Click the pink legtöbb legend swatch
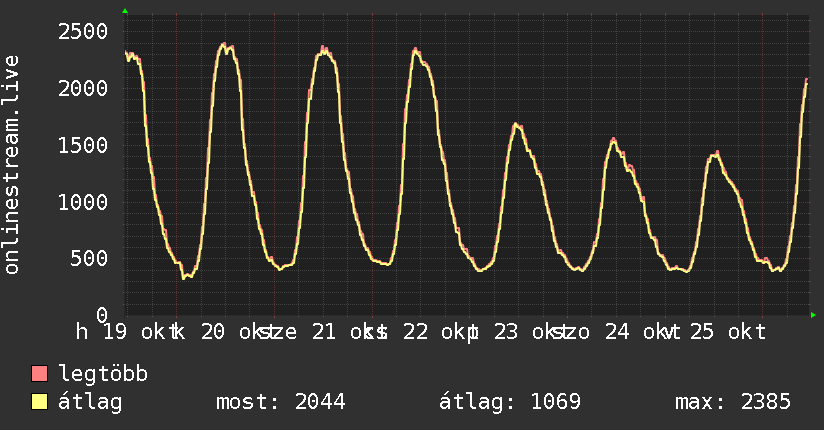This screenshot has height=430, width=824. pos(39,373)
